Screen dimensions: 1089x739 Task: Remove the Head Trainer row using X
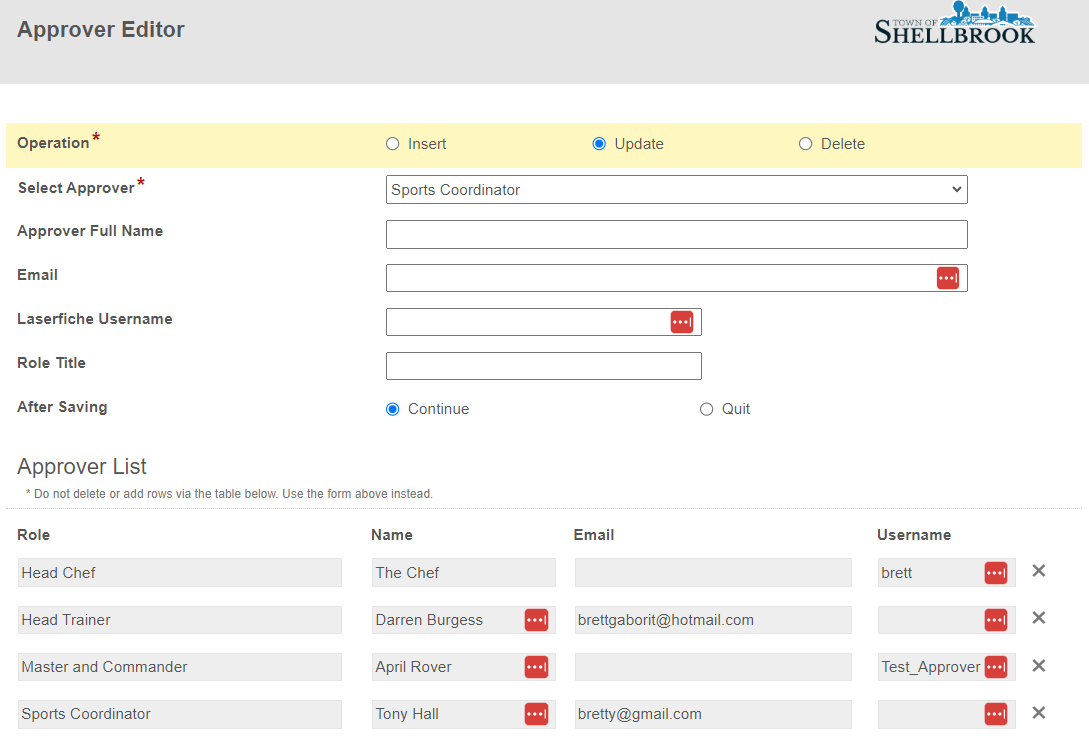click(1038, 618)
